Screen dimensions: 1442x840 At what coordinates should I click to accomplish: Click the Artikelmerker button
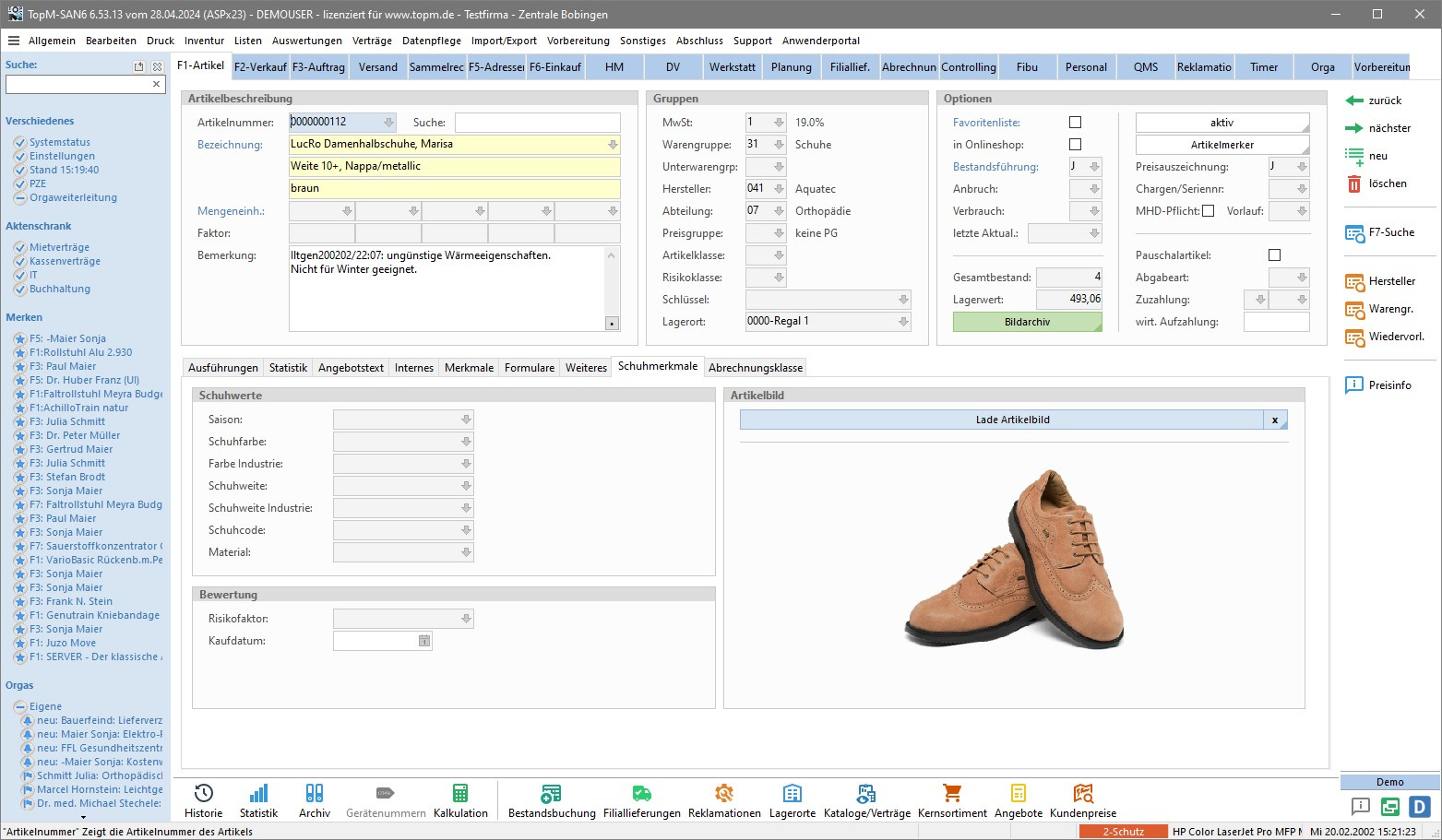click(x=1222, y=145)
